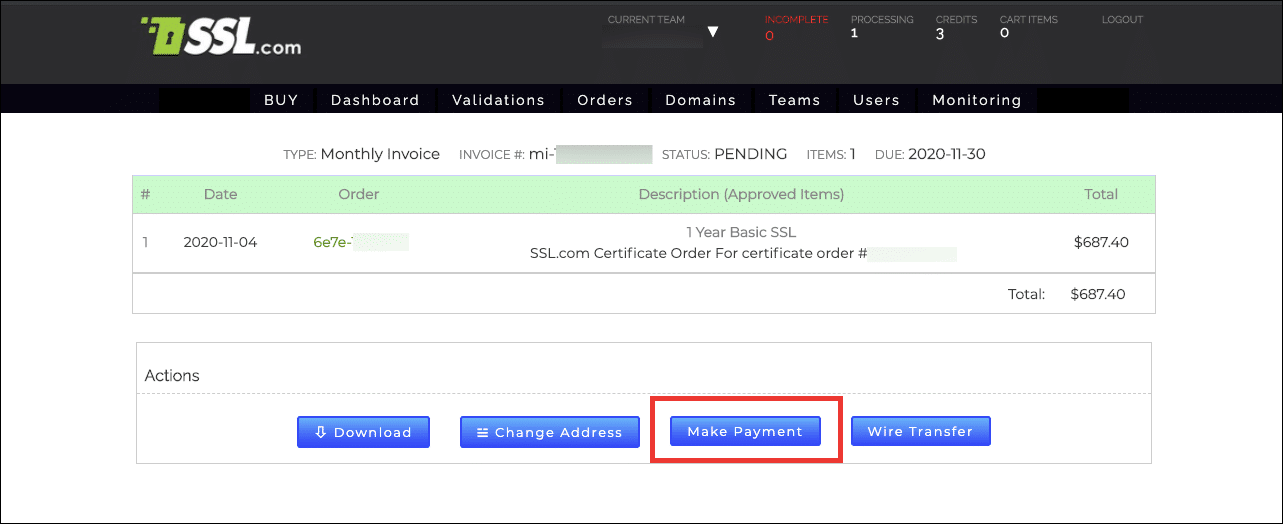Open the Teams menu item
Image resolution: width=1283 pixels, height=524 pixels.
[x=794, y=100]
